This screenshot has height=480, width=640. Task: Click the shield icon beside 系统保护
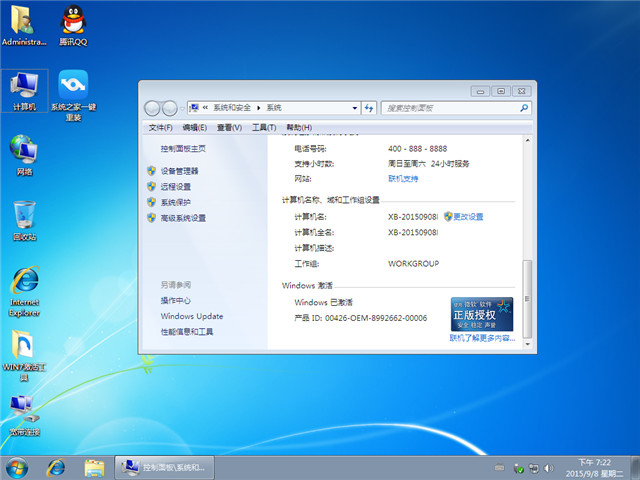(151, 202)
